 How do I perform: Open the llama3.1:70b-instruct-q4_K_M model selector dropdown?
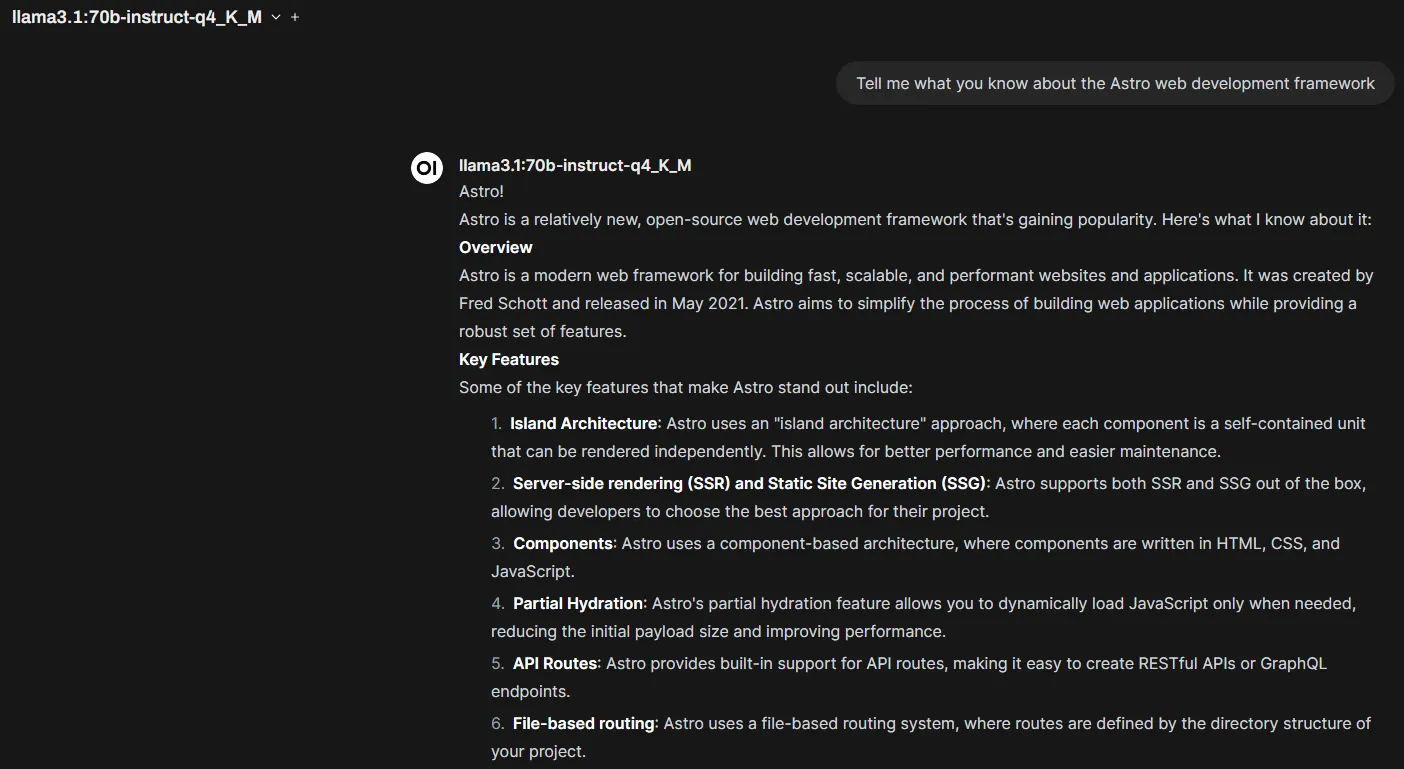pos(146,17)
